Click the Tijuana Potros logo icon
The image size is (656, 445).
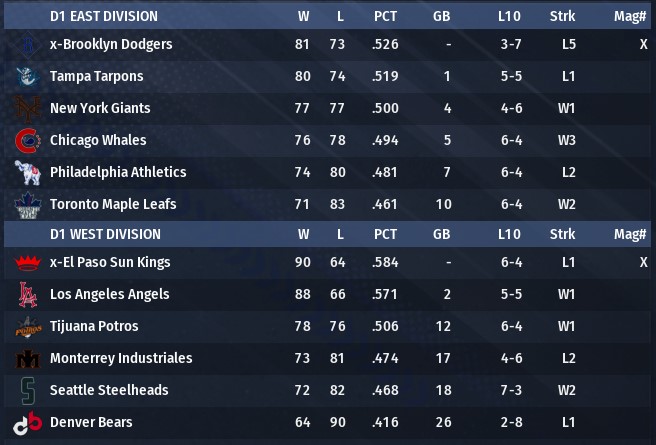[x=25, y=327]
